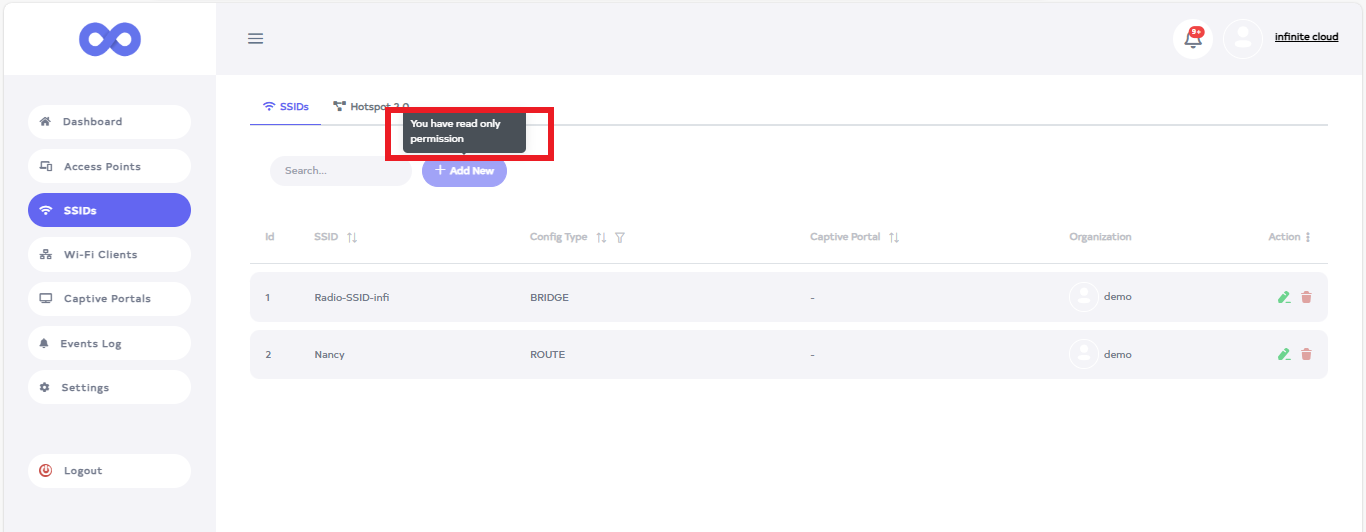This screenshot has width=1366, height=532.
Task: Delete the Nancy SSID row
Action: pos(1306,354)
